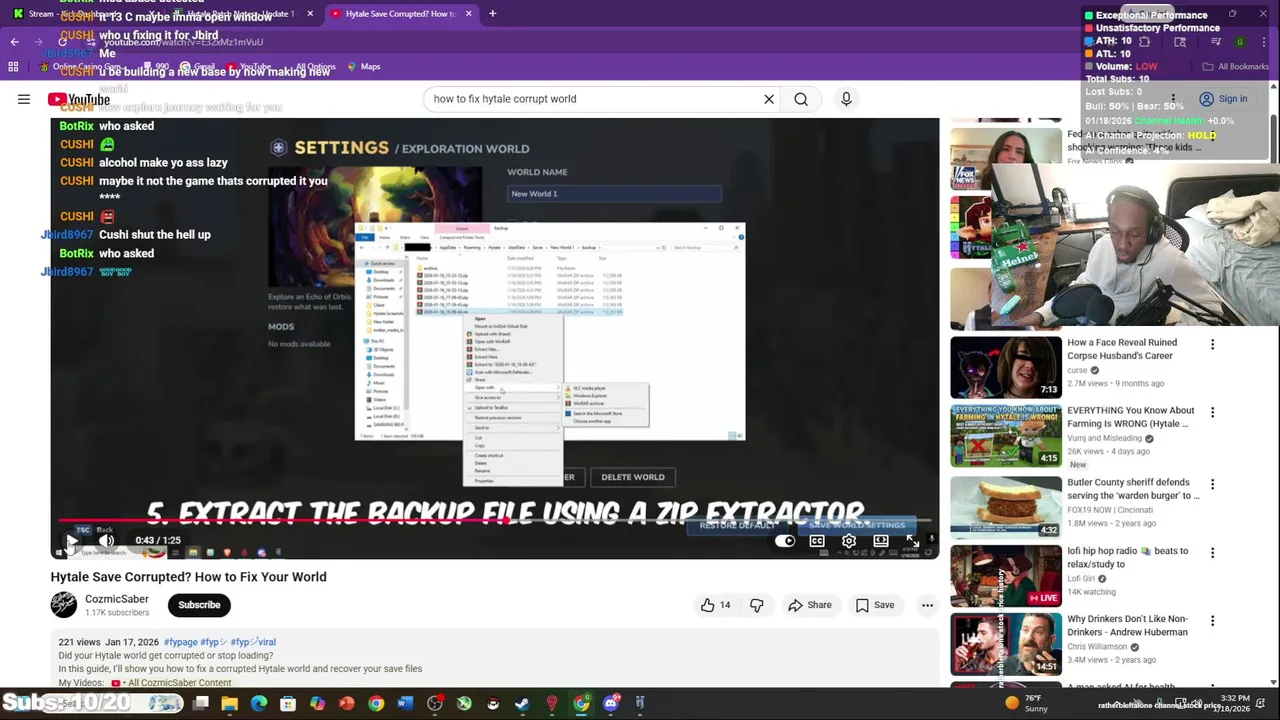Open the video player settings gear
The image size is (1280, 720).
(x=849, y=541)
